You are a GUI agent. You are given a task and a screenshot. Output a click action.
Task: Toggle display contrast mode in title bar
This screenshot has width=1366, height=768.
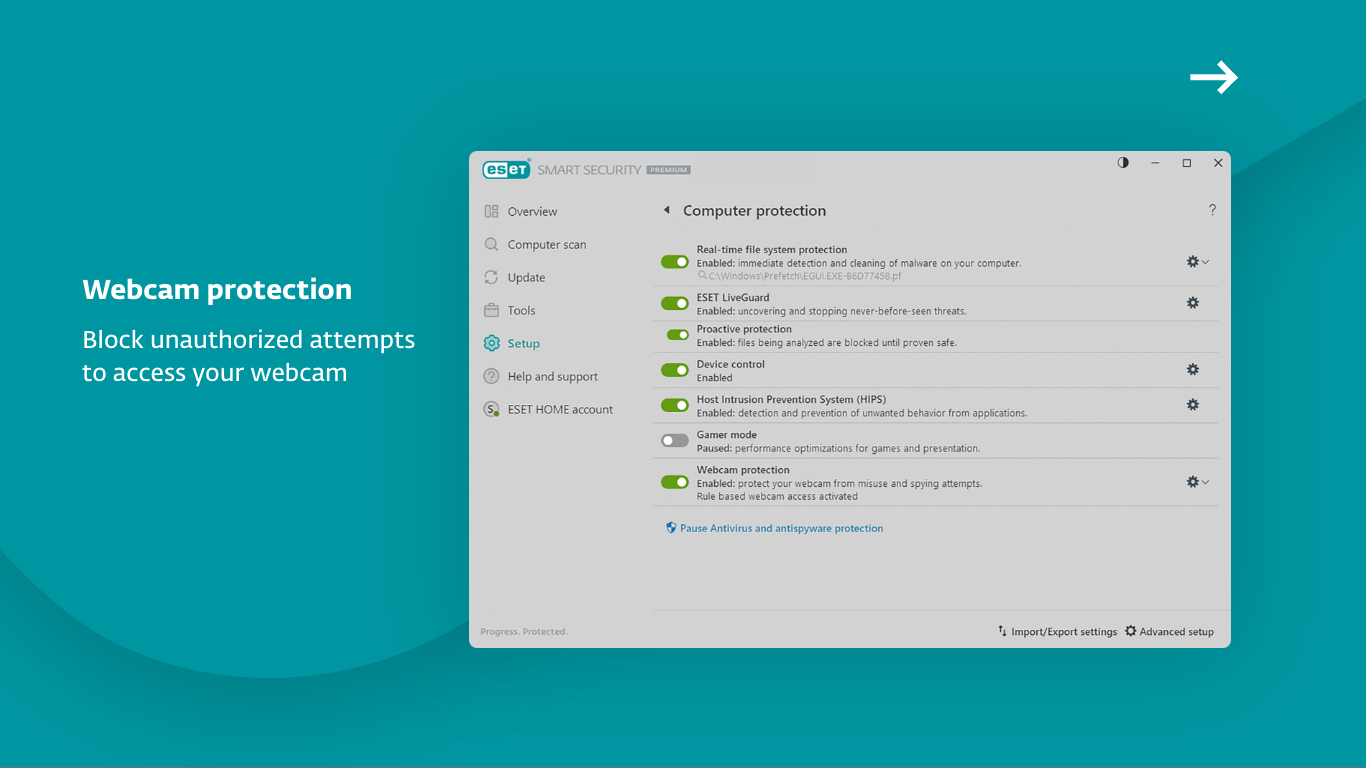click(x=1122, y=162)
